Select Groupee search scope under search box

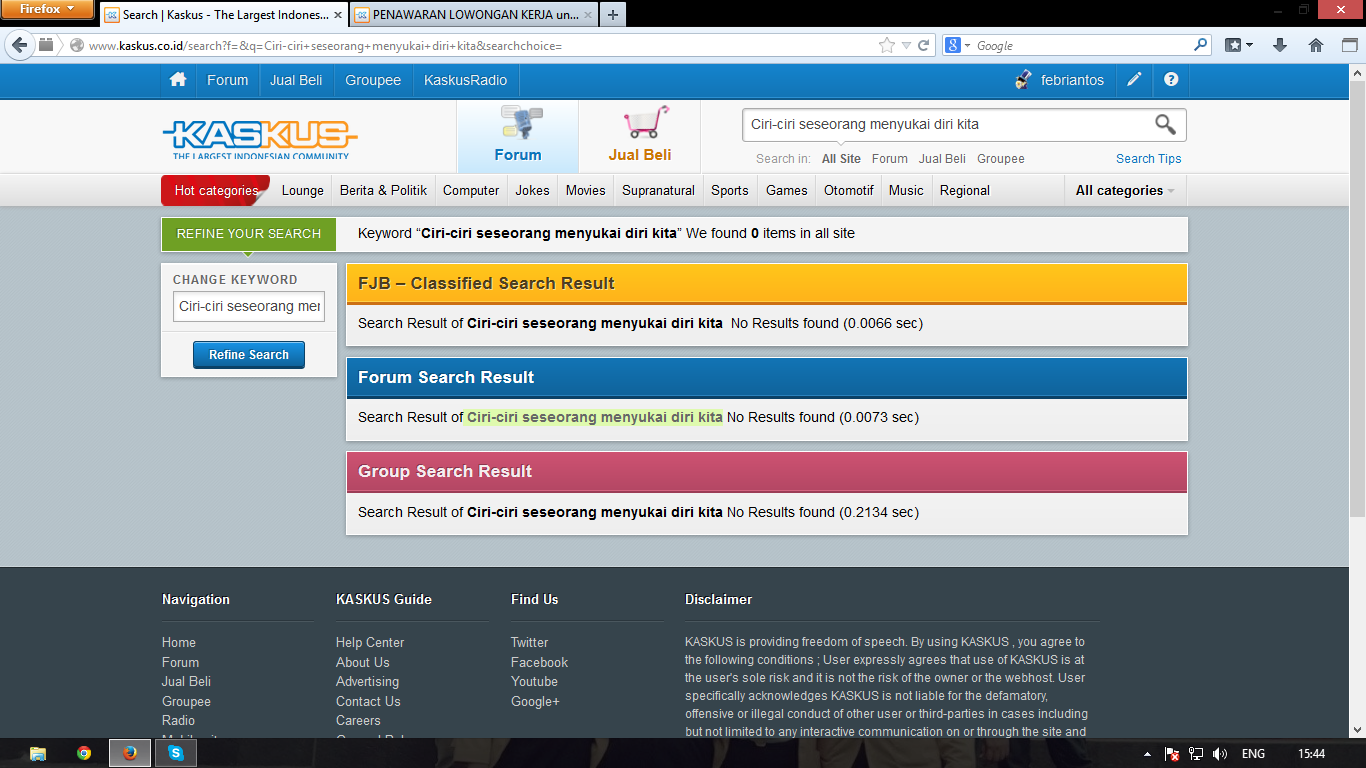pyautogui.click(x=1001, y=159)
